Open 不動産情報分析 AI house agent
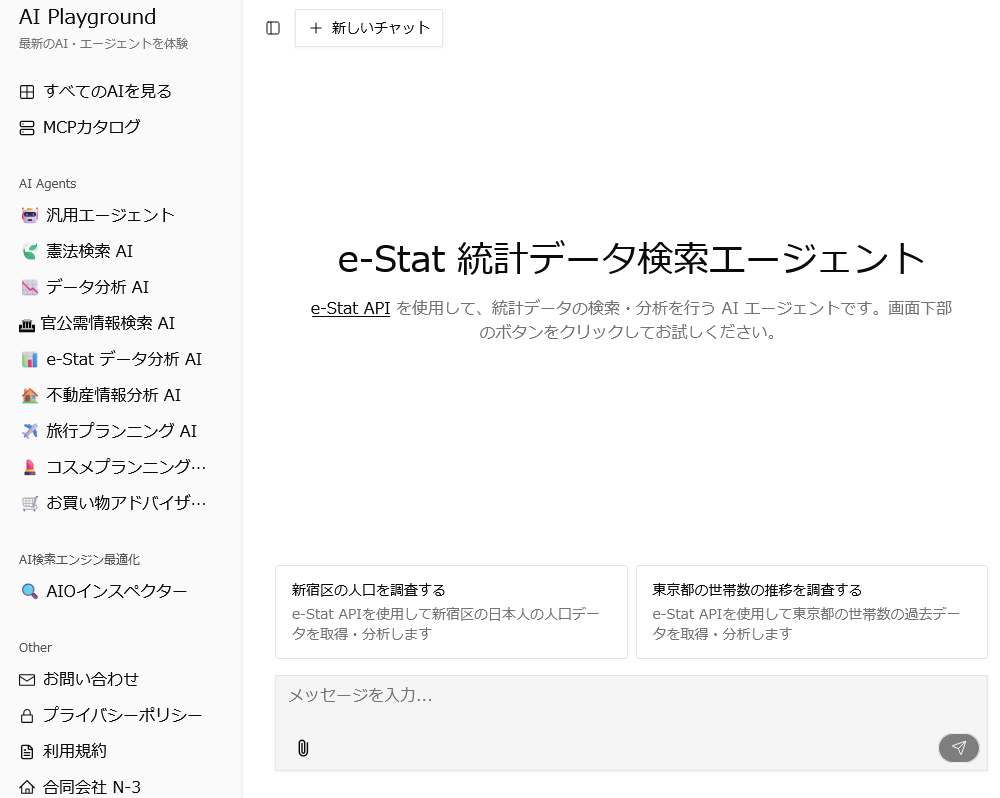This screenshot has height=798, width=1000. coord(113,395)
